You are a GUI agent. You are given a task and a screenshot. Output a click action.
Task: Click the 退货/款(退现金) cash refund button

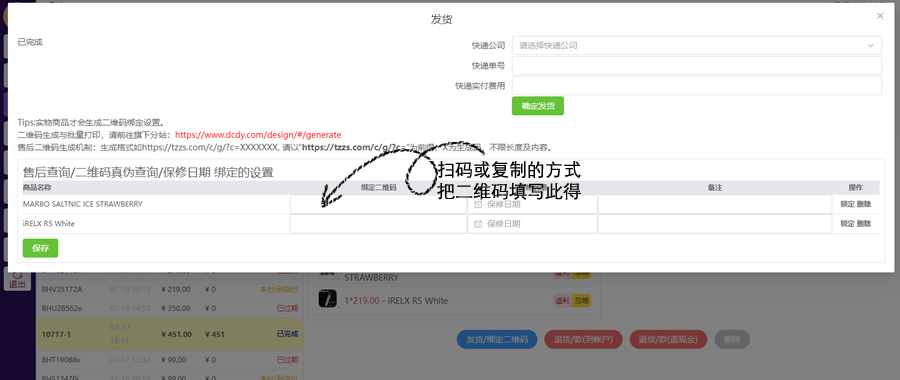[669, 339]
